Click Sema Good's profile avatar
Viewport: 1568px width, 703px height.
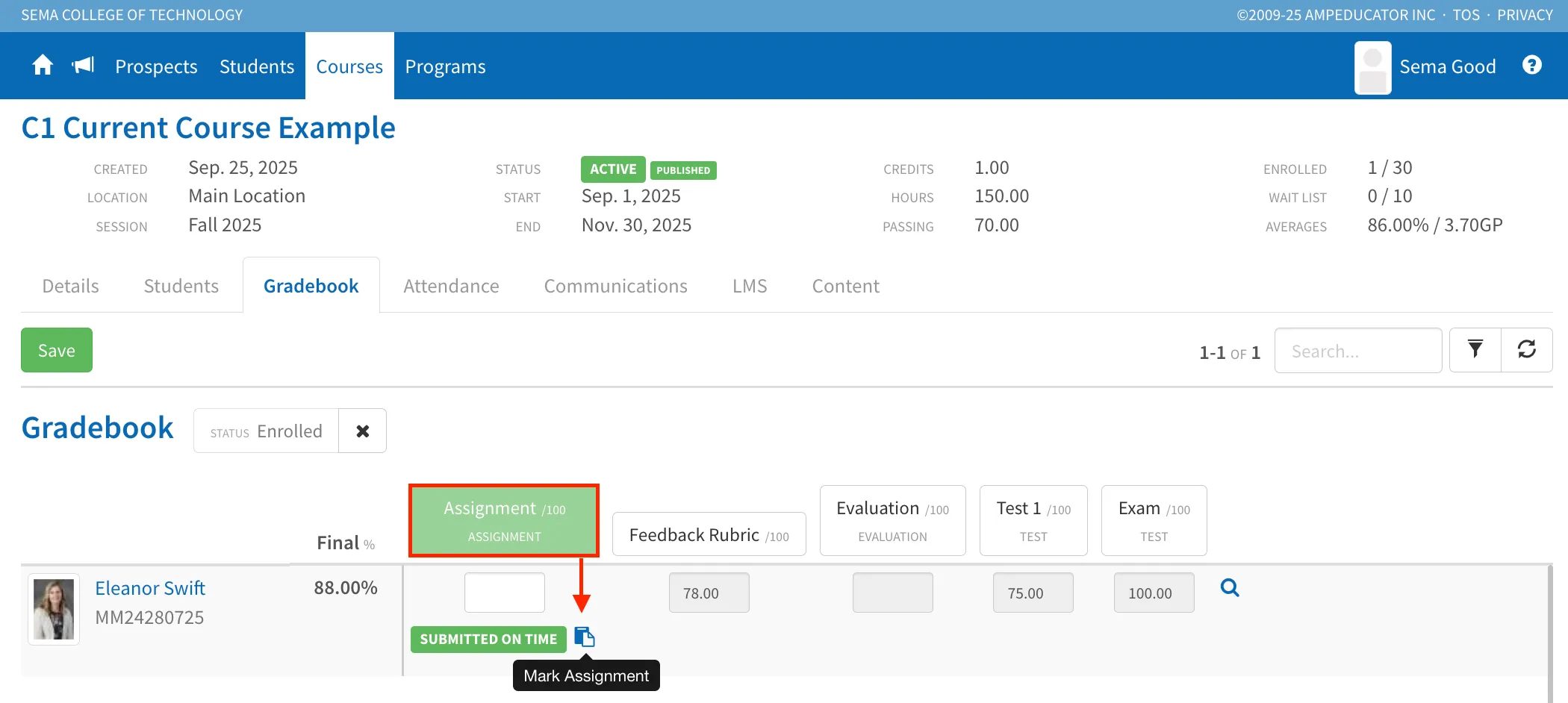[1372, 67]
